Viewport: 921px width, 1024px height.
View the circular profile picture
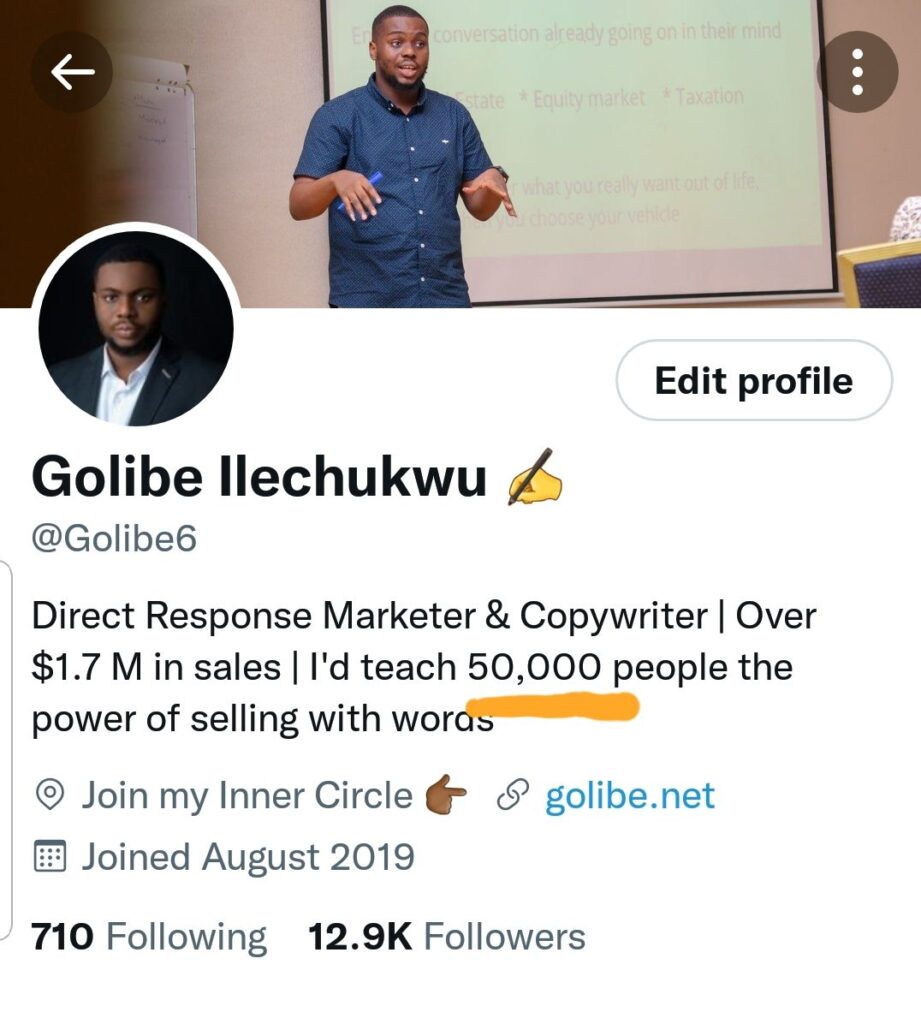136,328
